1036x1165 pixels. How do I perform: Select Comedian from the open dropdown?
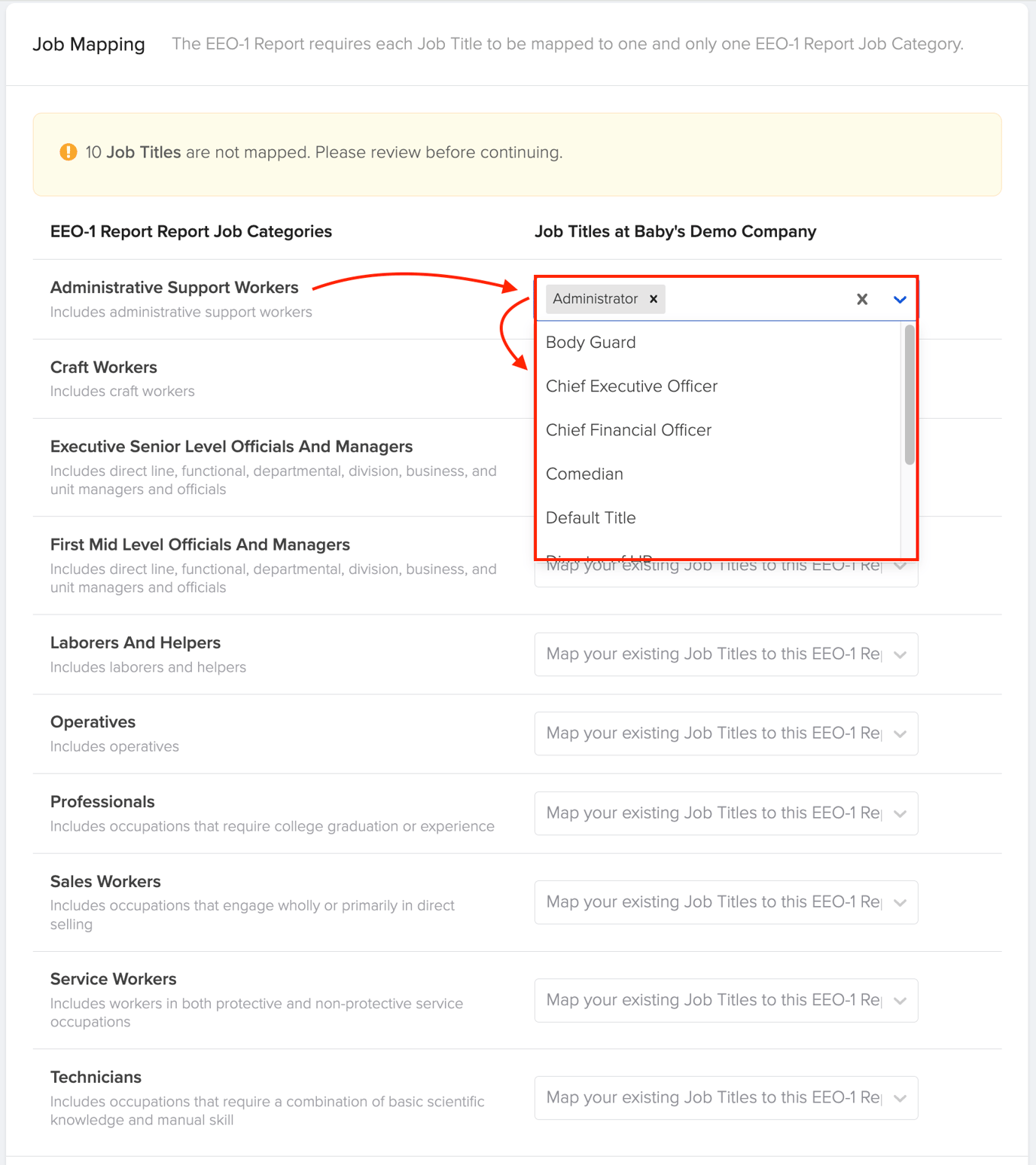click(584, 474)
